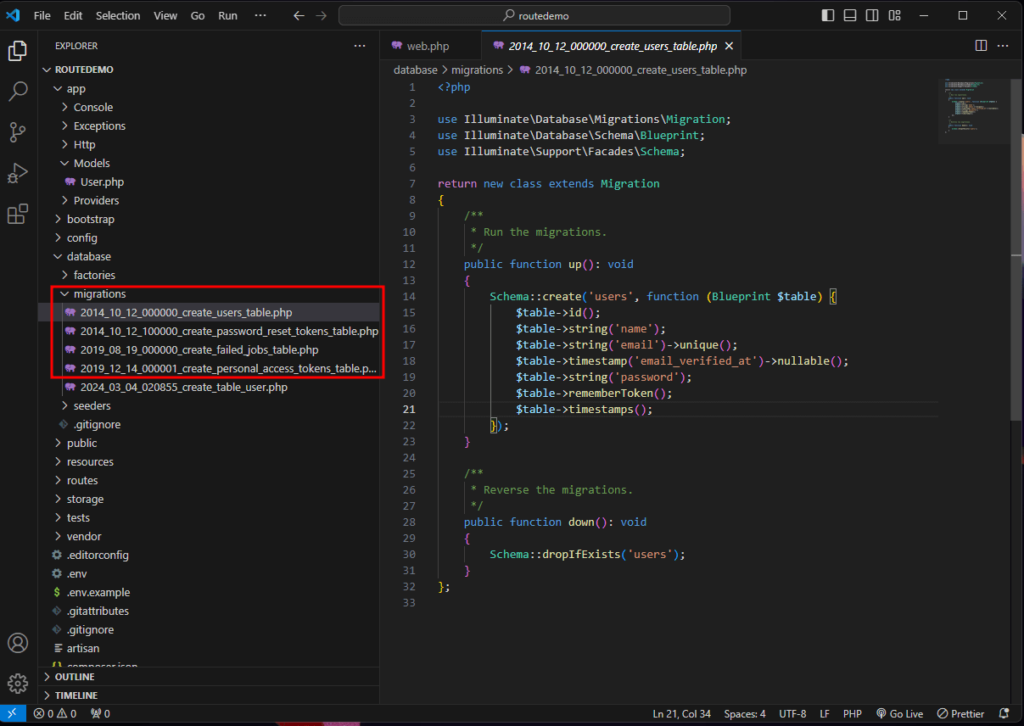Open the Go menu
This screenshot has width=1024, height=726.
(x=197, y=16)
